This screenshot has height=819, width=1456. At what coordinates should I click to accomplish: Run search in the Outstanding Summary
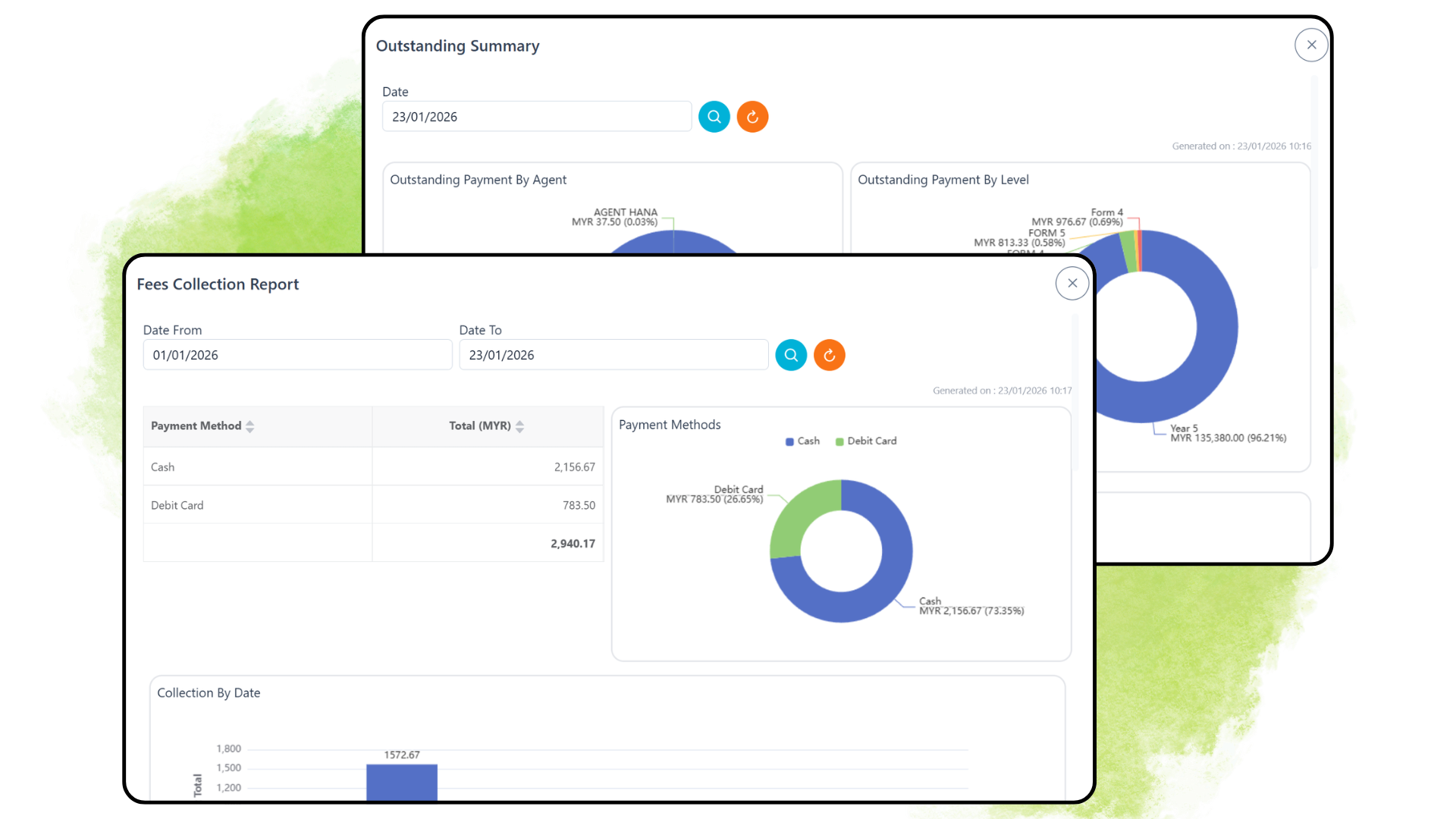714,116
